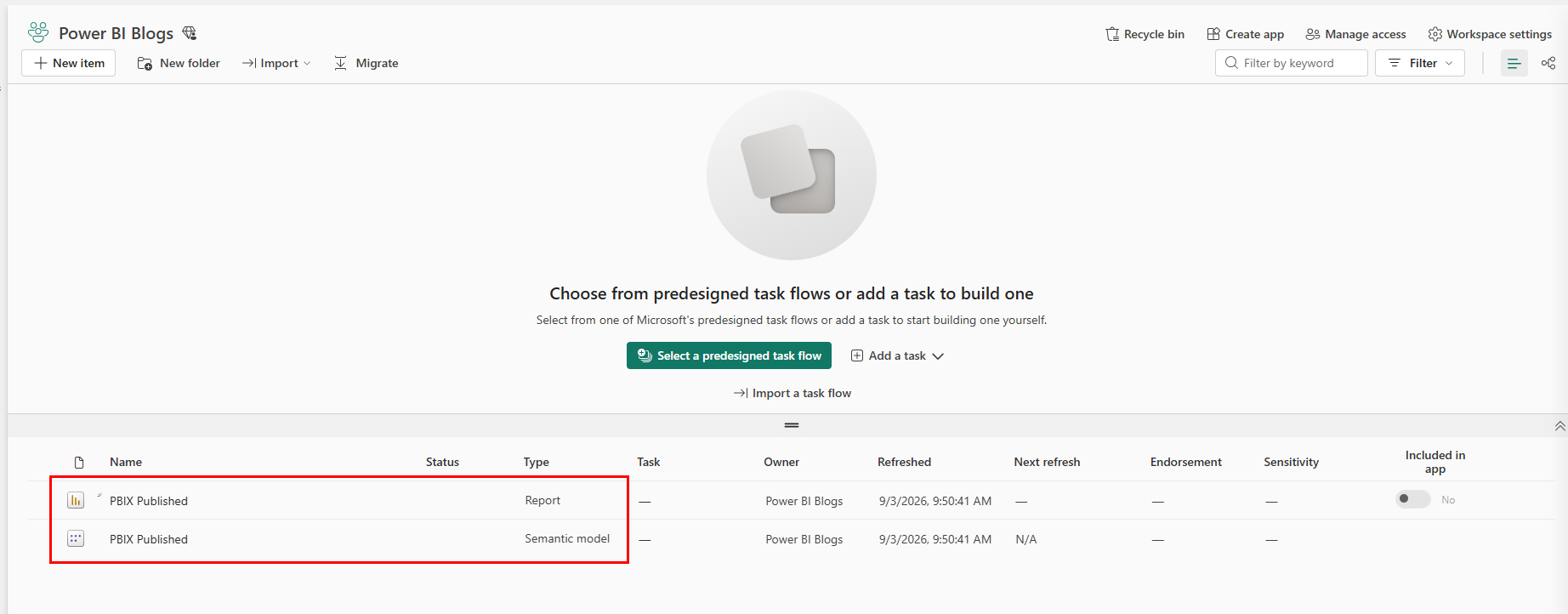Click the report icon for PBIX Published

pos(76,500)
